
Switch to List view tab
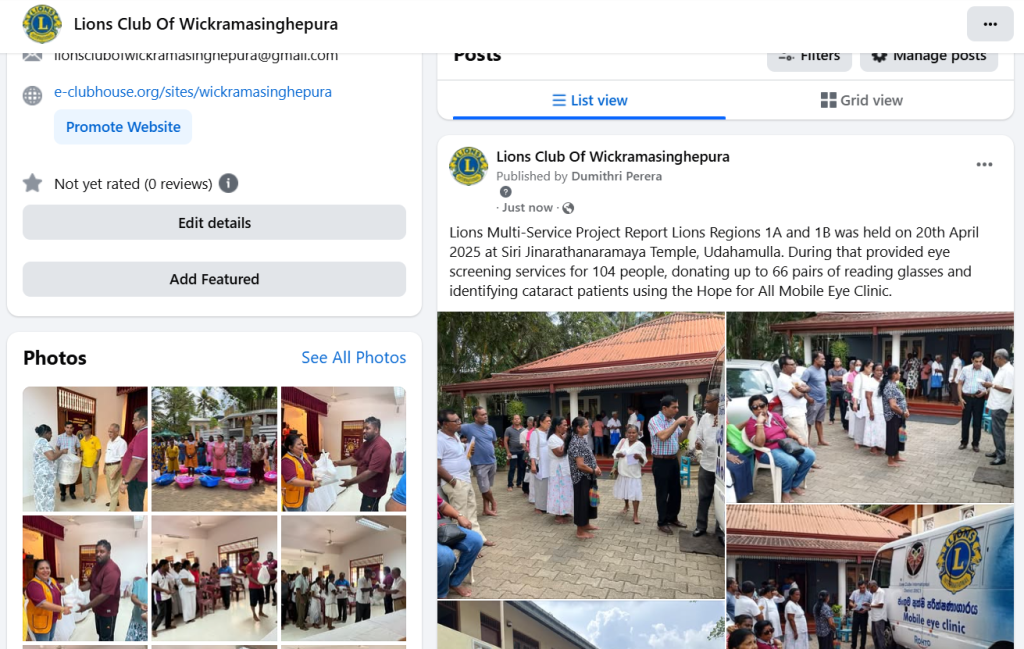(589, 101)
